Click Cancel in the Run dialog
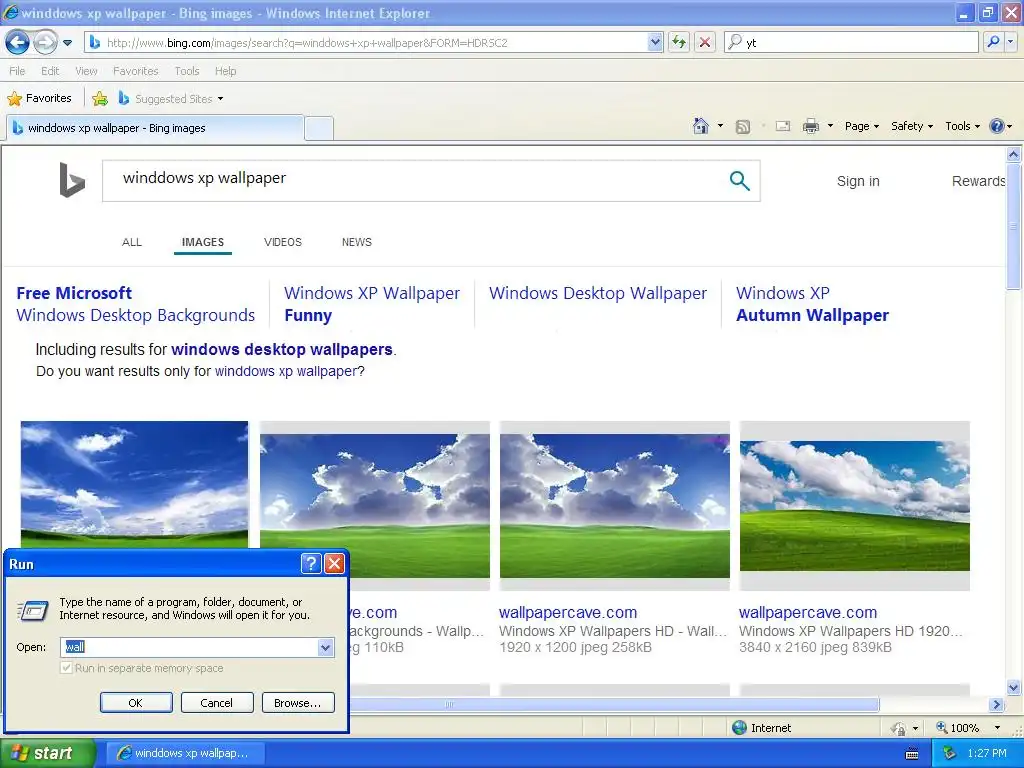 216,703
